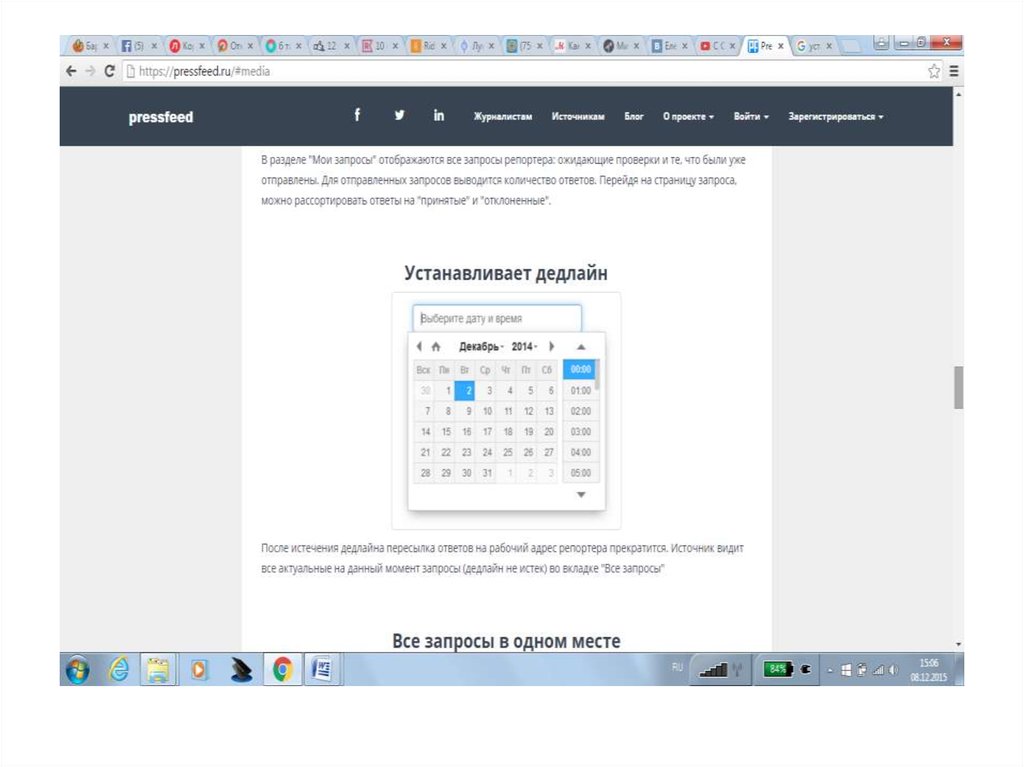The image size is (1024, 767).
Task: Click the browser forward arrow
Action: tap(90, 71)
